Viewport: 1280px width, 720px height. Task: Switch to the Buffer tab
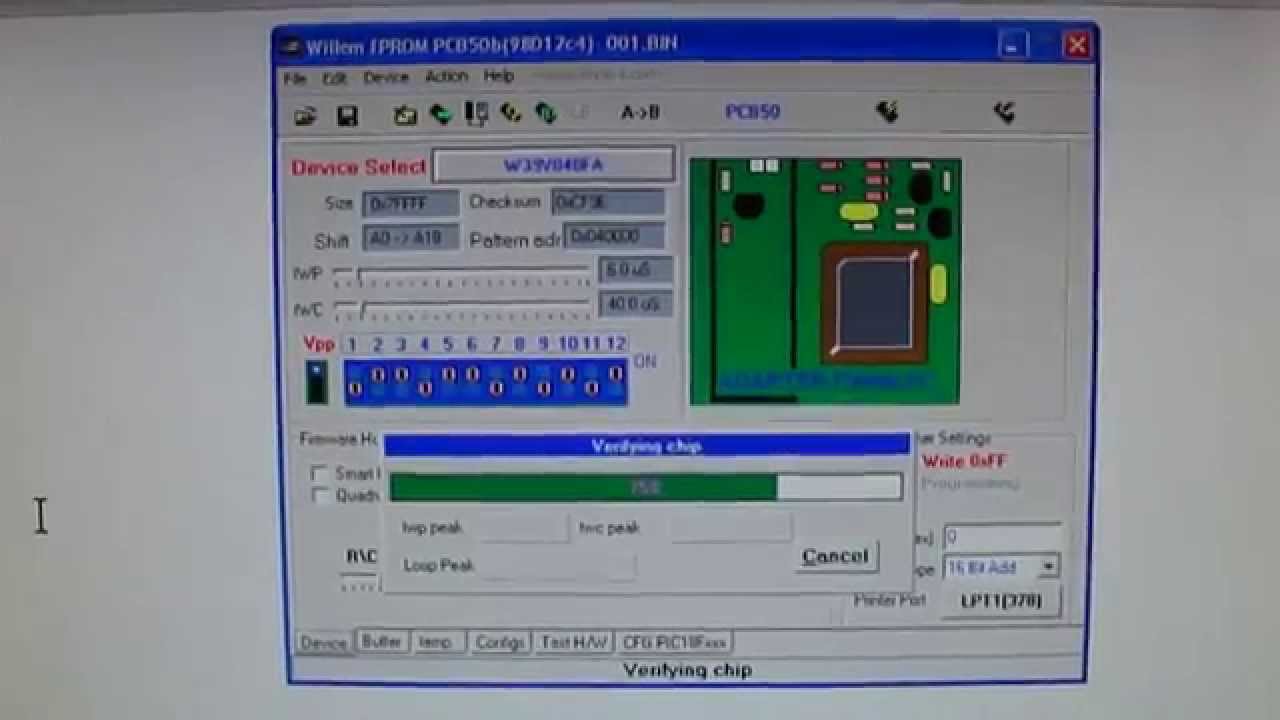point(381,642)
